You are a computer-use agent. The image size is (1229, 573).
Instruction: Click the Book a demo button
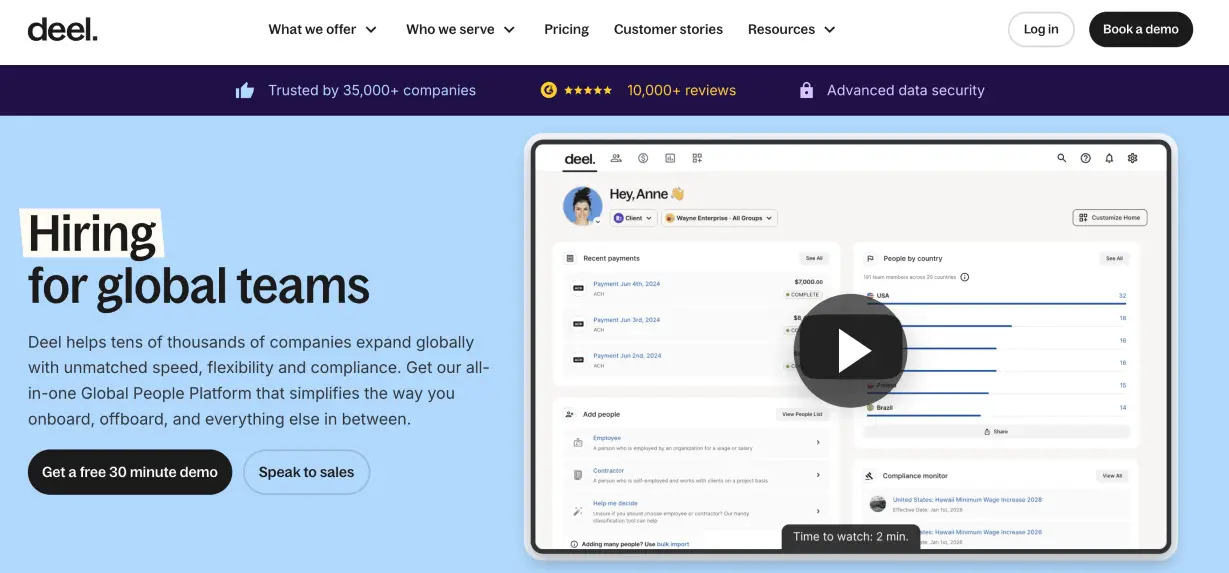point(1141,29)
